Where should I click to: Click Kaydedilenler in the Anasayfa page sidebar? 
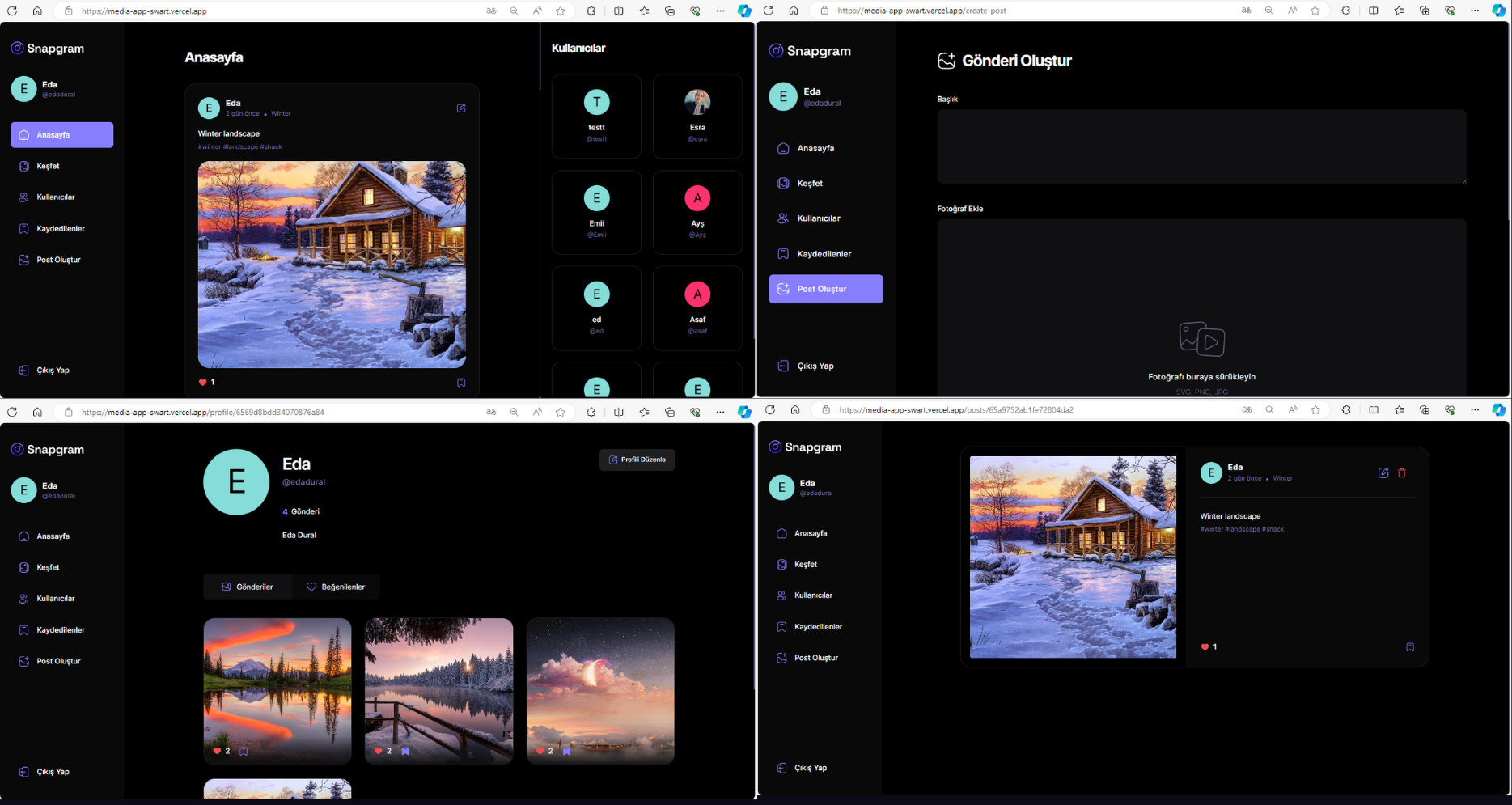pos(60,229)
